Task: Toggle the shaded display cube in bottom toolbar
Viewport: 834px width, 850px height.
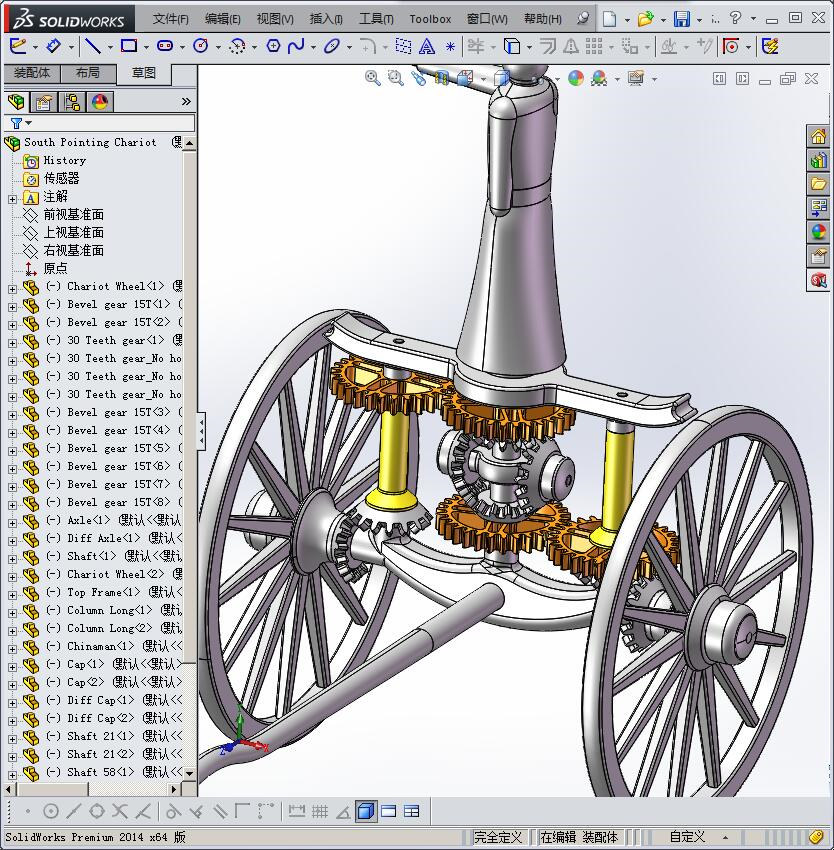Action: pyautogui.click(x=366, y=811)
